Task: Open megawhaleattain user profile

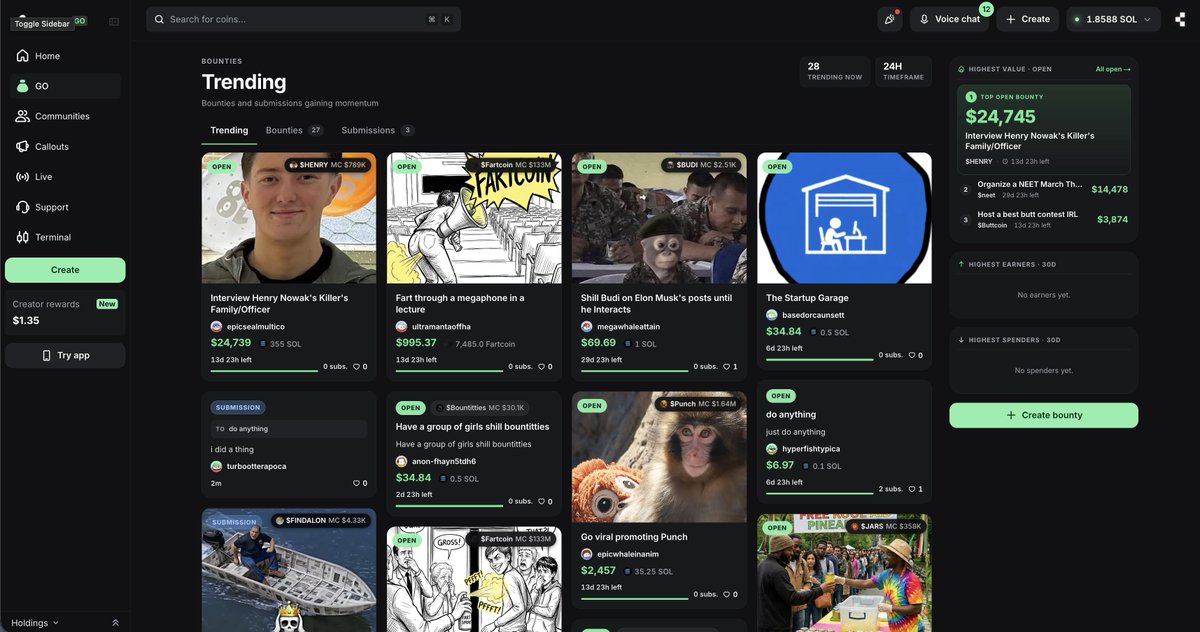Action: [x=620, y=327]
